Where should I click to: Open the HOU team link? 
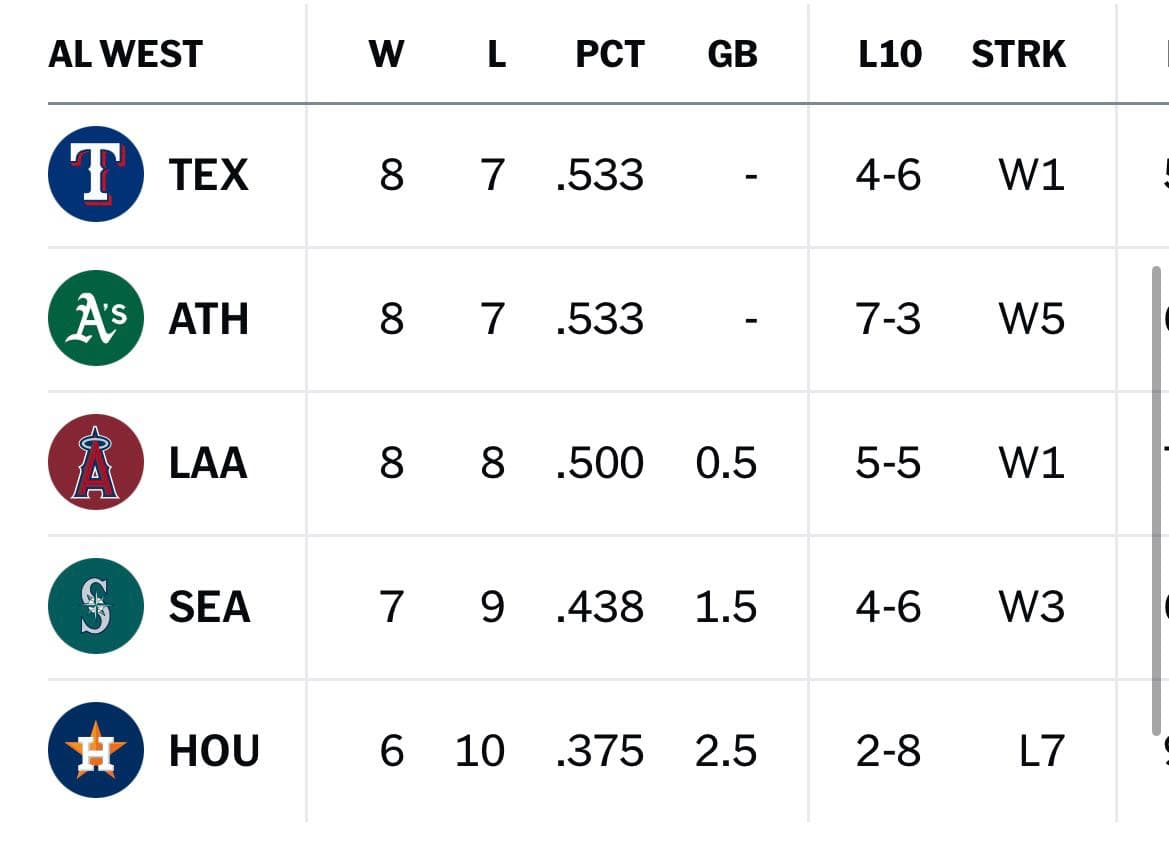[214, 751]
